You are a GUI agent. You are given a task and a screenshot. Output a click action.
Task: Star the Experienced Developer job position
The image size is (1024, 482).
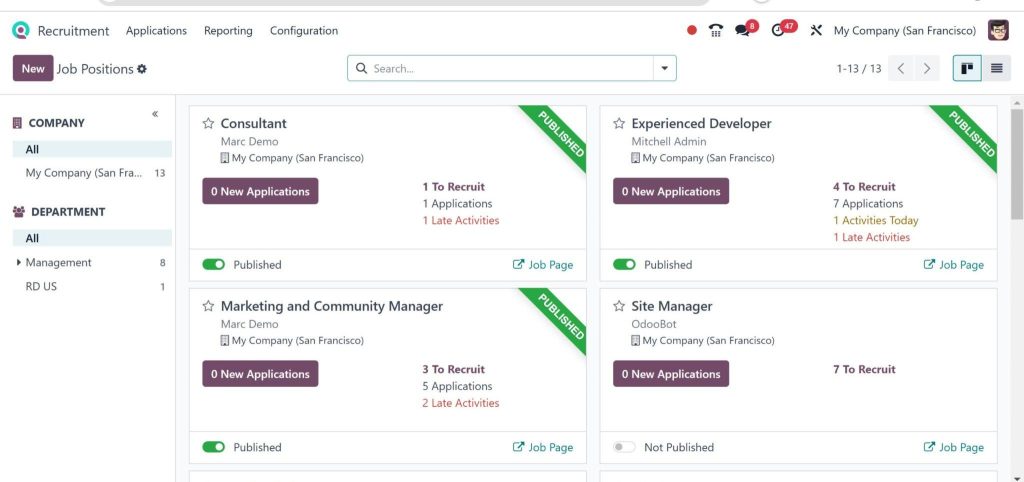(619, 123)
